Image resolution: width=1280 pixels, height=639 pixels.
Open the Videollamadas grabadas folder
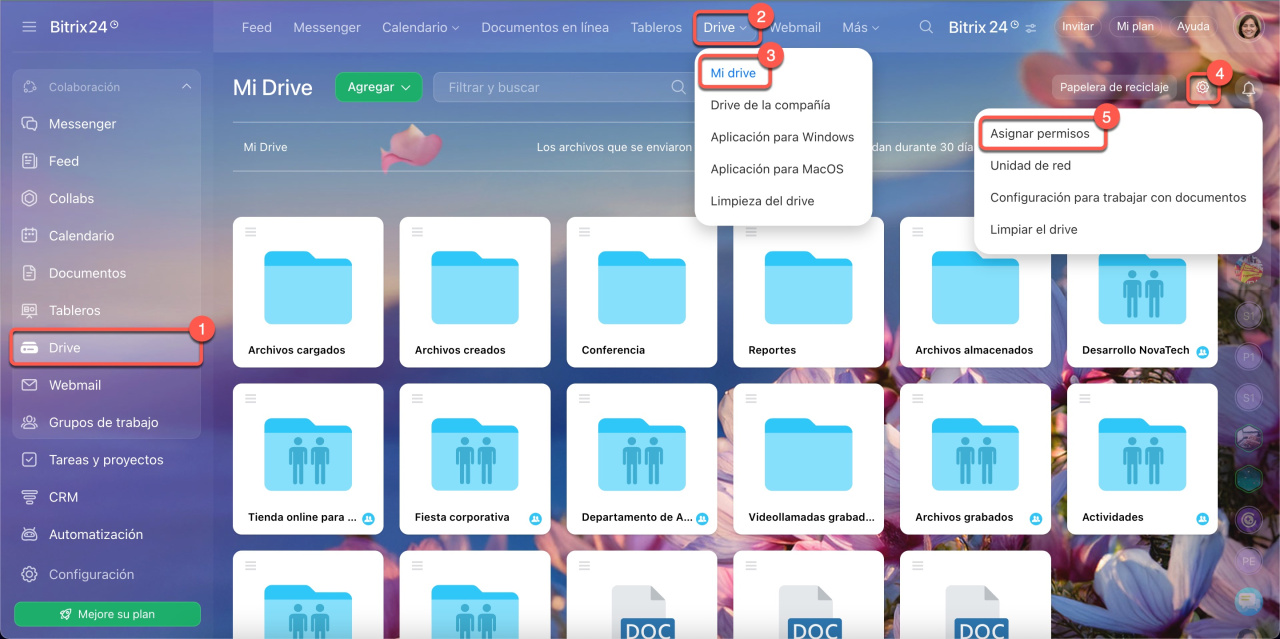(x=808, y=459)
